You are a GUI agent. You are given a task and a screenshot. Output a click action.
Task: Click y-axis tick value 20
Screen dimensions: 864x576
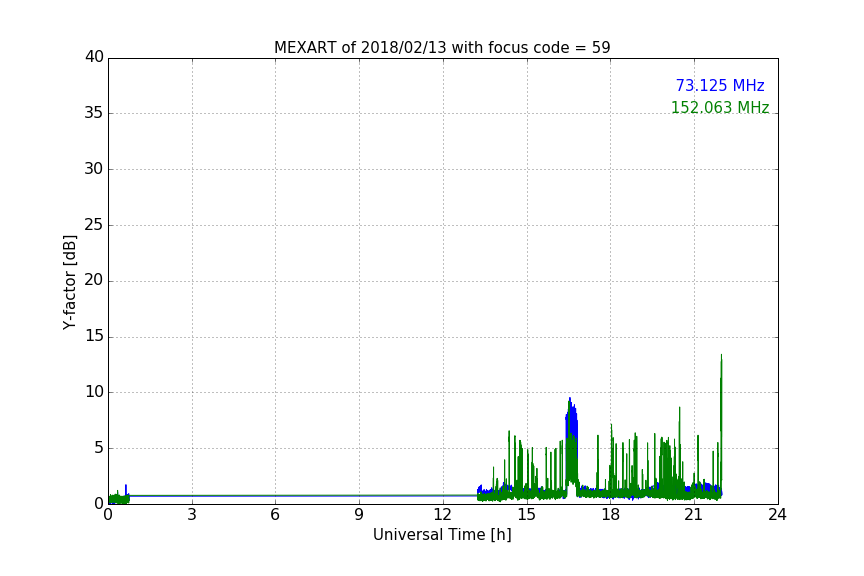point(94,281)
